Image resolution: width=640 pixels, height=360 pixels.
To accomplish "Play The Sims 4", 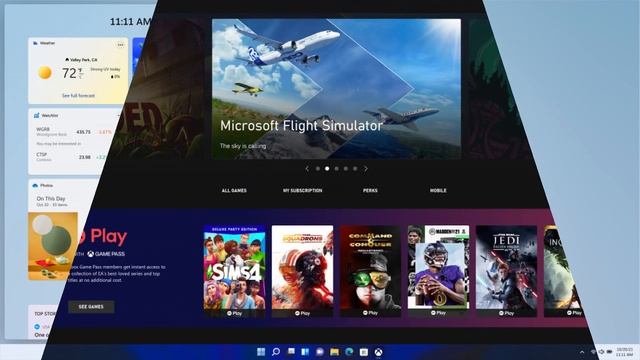I will tap(234, 313).
